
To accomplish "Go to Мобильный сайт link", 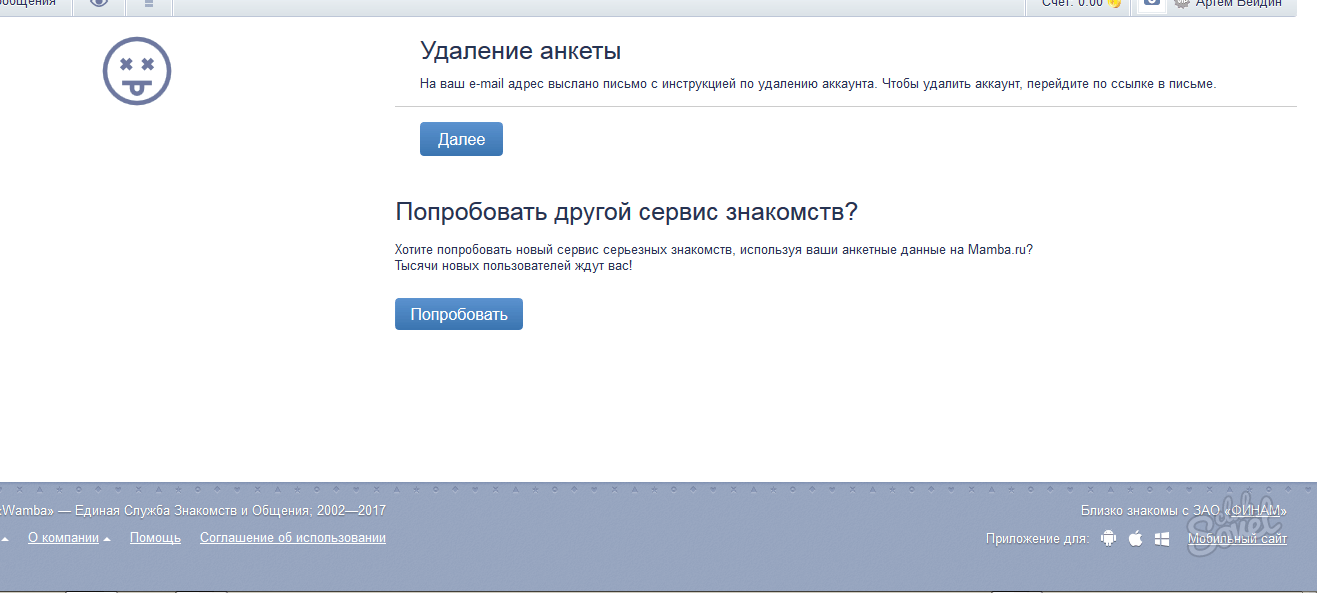I will click(x=1237, y=539).
